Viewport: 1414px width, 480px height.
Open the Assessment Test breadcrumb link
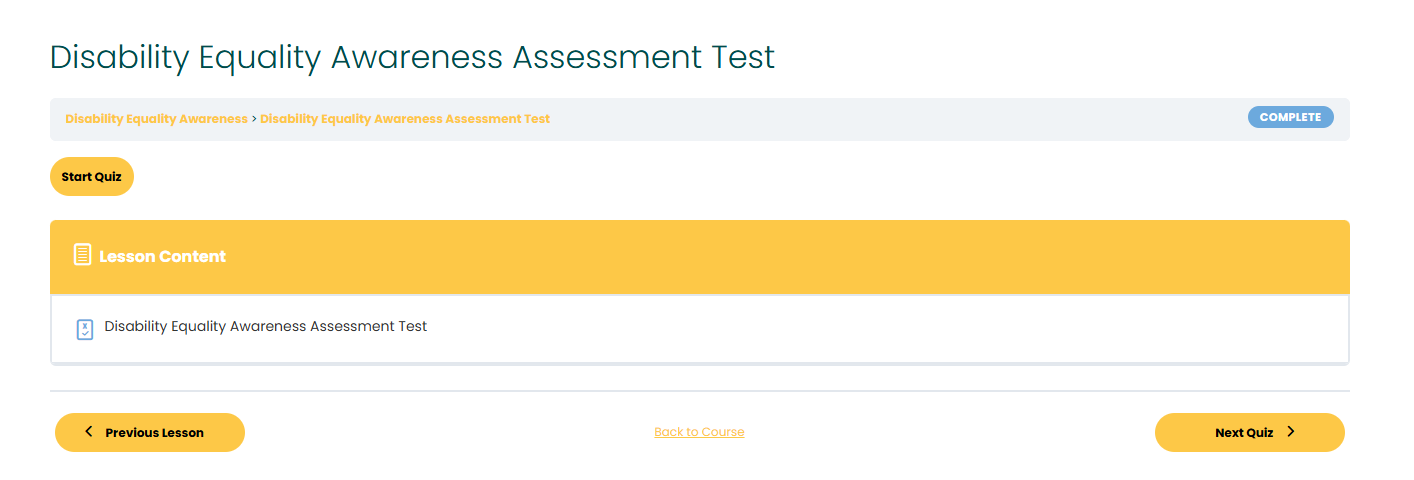tap(405, 119)
